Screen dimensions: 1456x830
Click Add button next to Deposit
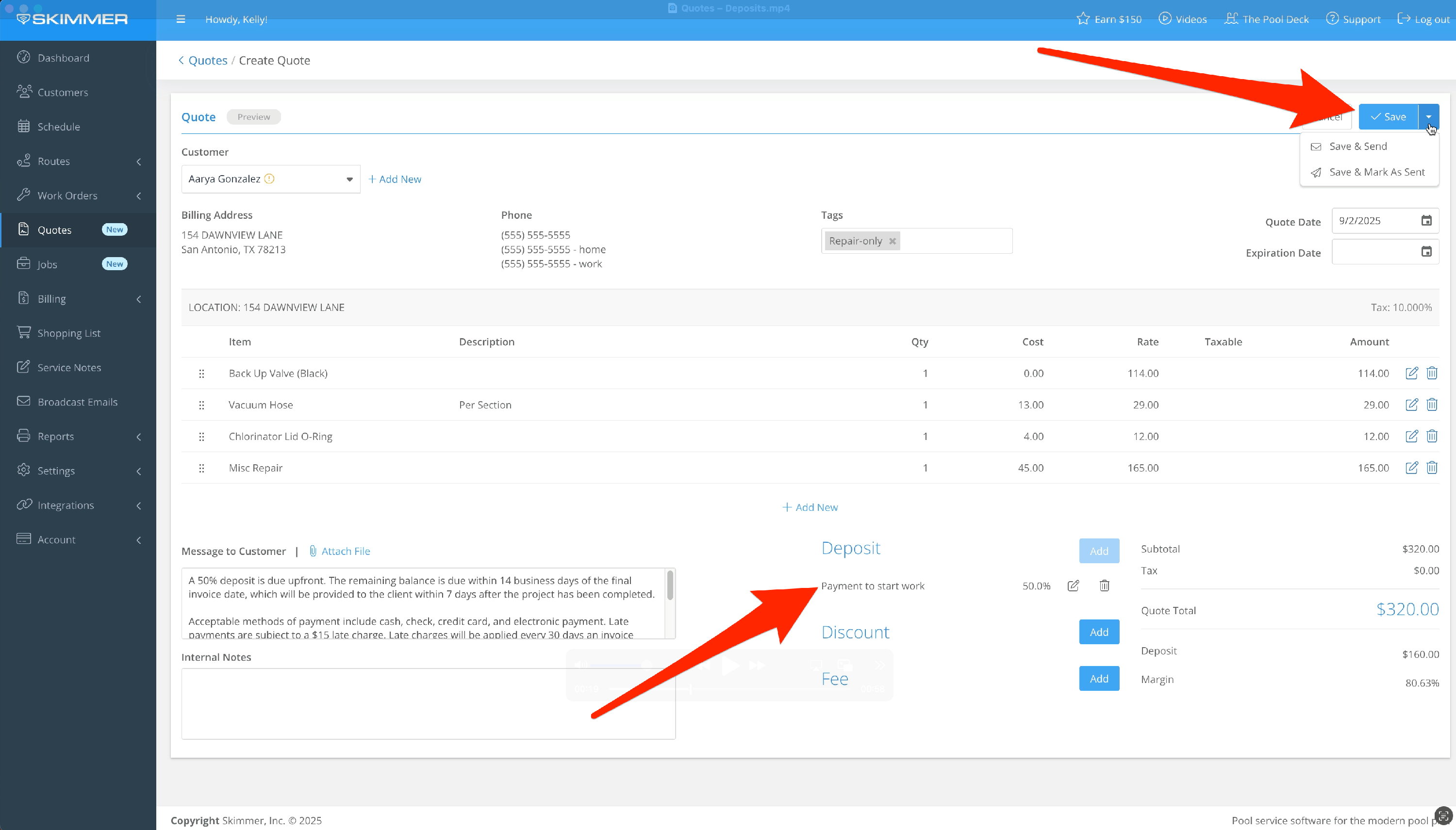coord(1099,551)
